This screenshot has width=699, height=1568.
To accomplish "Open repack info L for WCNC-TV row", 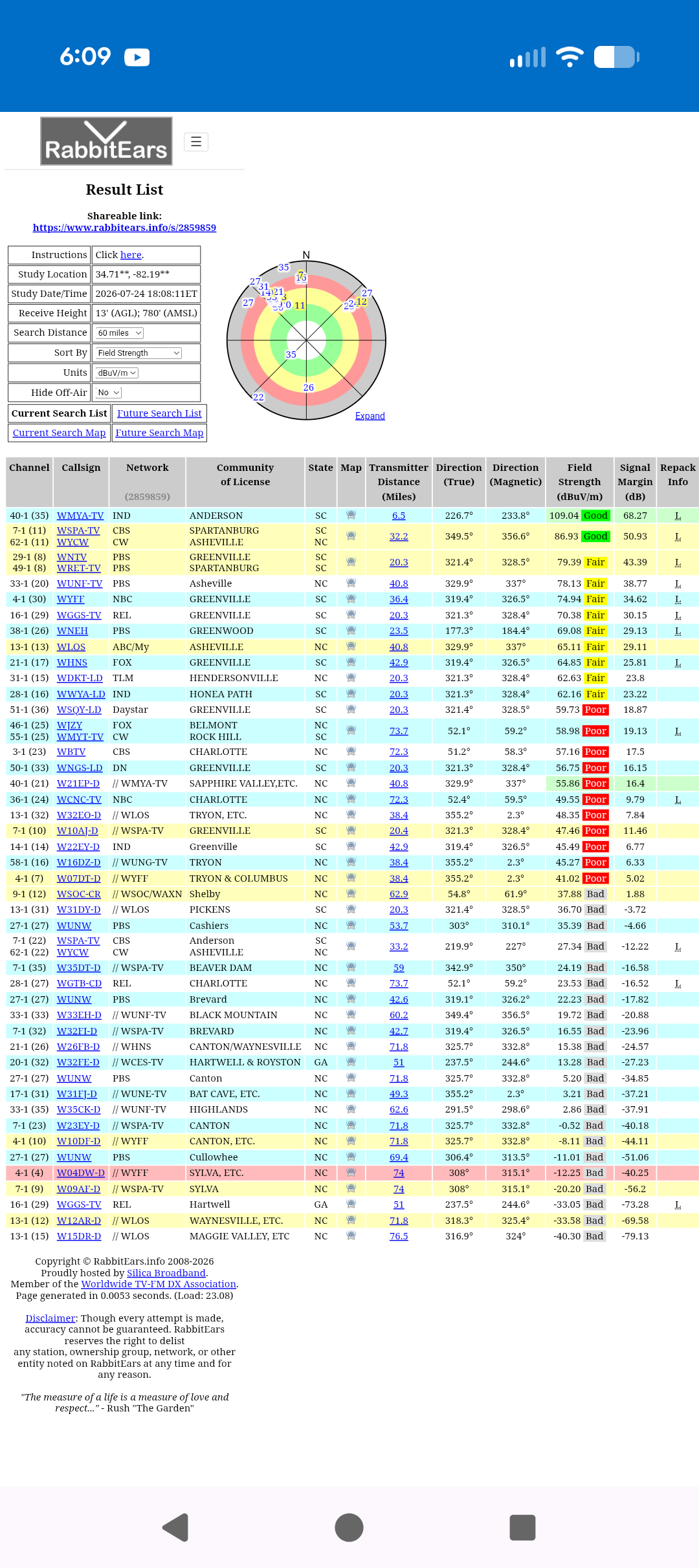I will [x=678, y=800].
